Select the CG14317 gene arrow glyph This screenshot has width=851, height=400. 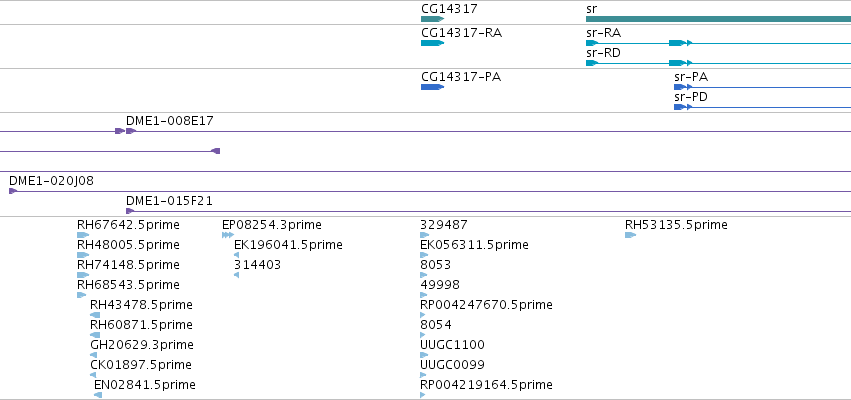433,19
